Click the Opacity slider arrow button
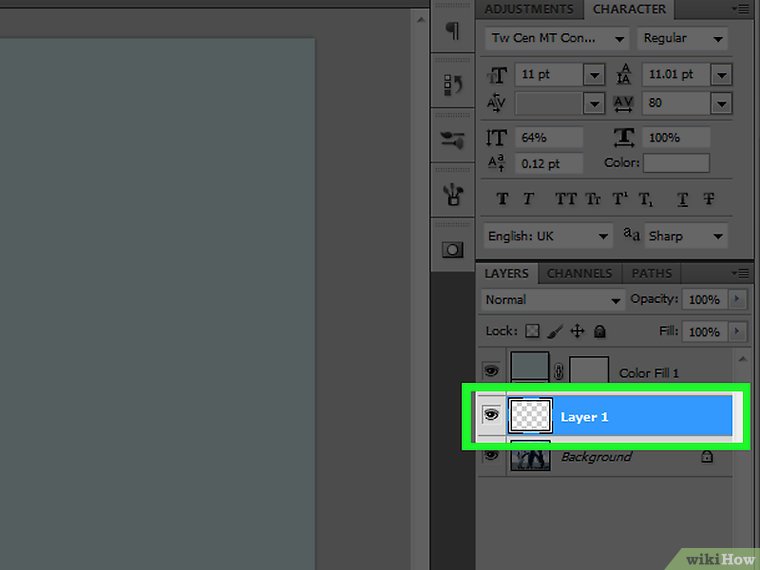The width and height of the screenshot is (760, 570). click(738, 299)
